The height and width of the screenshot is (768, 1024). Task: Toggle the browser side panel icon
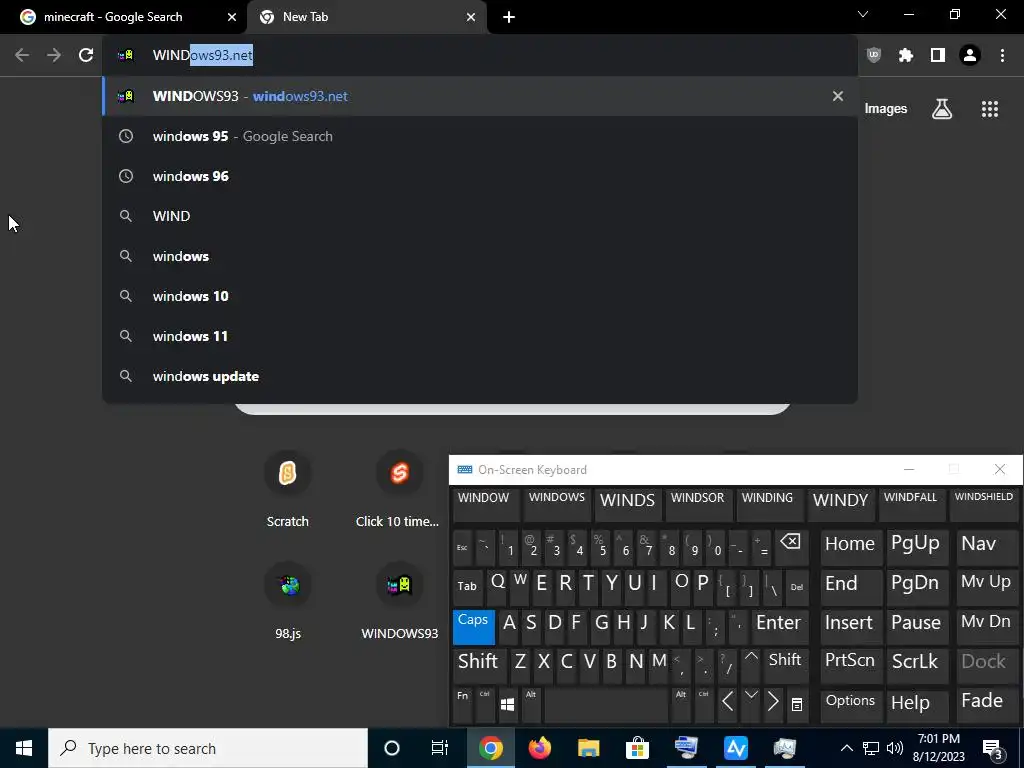click(938, 55)
